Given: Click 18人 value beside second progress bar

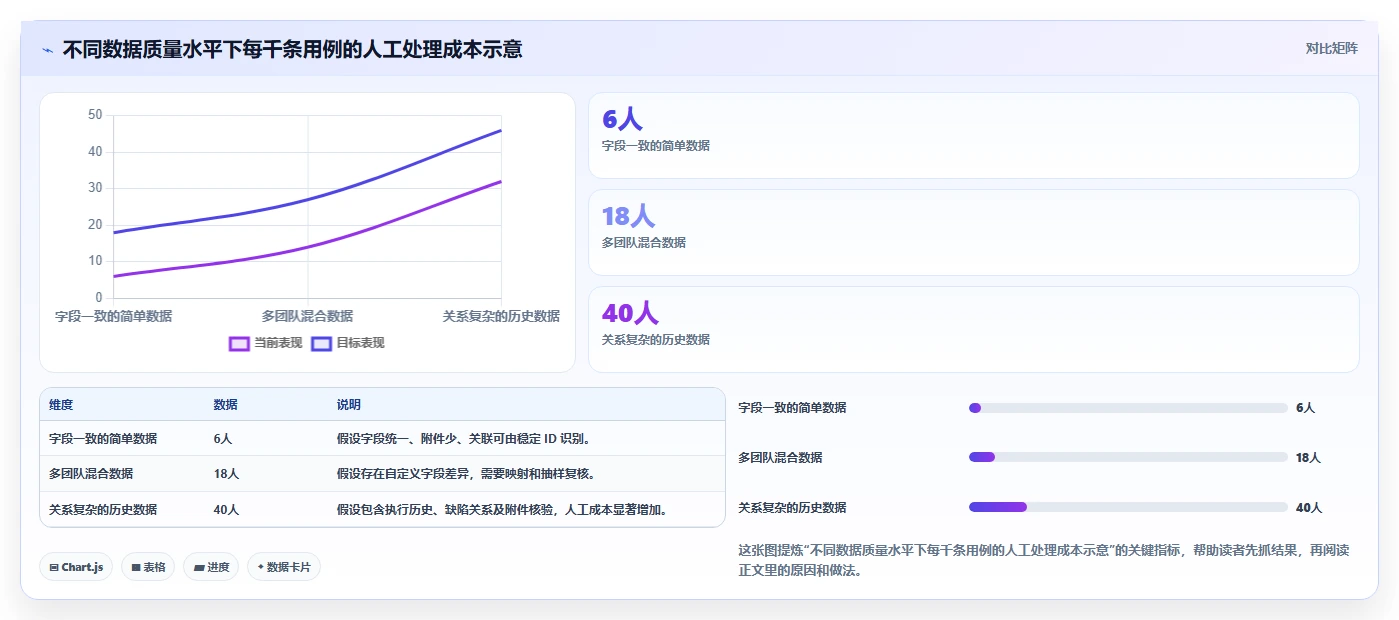Looking at the screenshot, I should tap(1308, 458).
